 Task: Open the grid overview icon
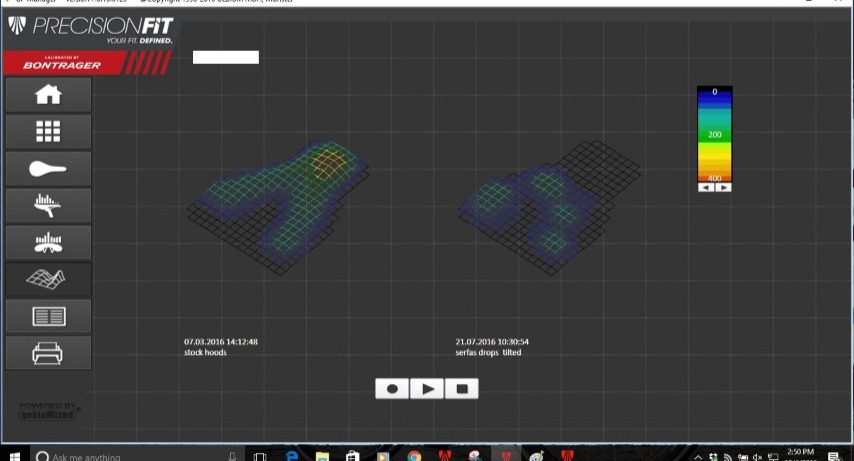[x=48, y=132]
